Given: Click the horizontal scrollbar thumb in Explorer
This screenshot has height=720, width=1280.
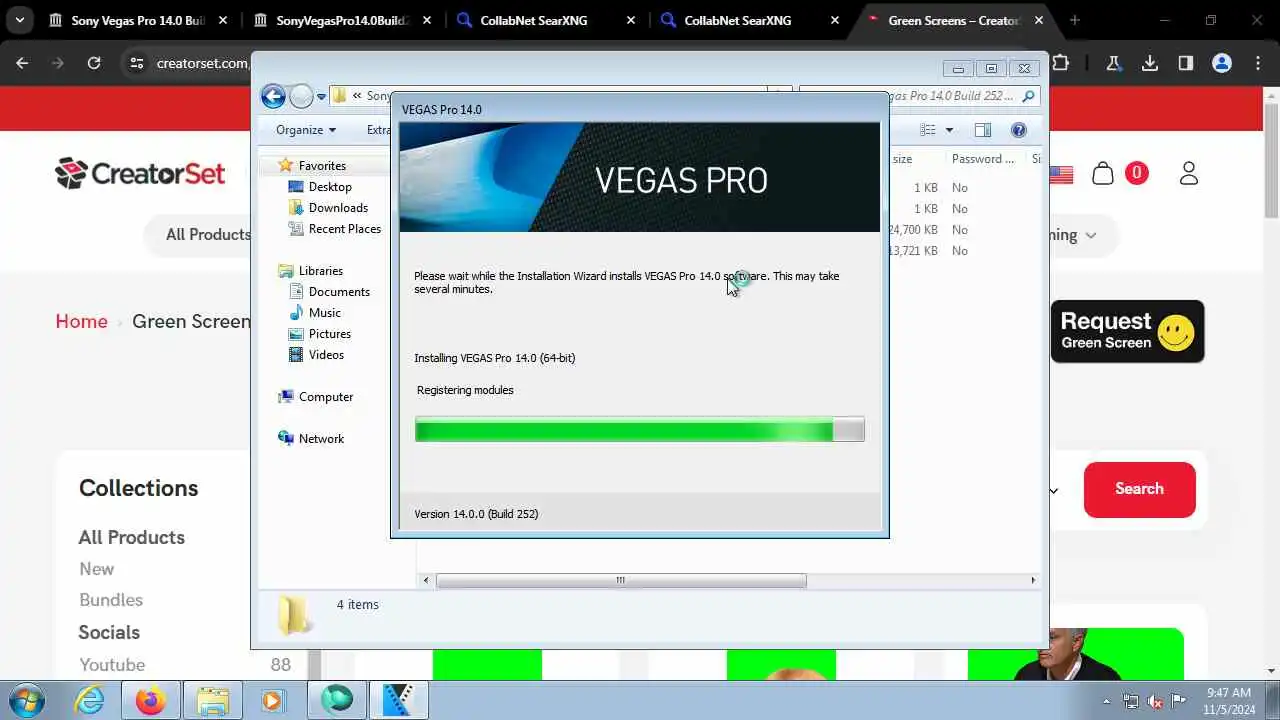Looking at the screenshot, I should click(621, 580).
